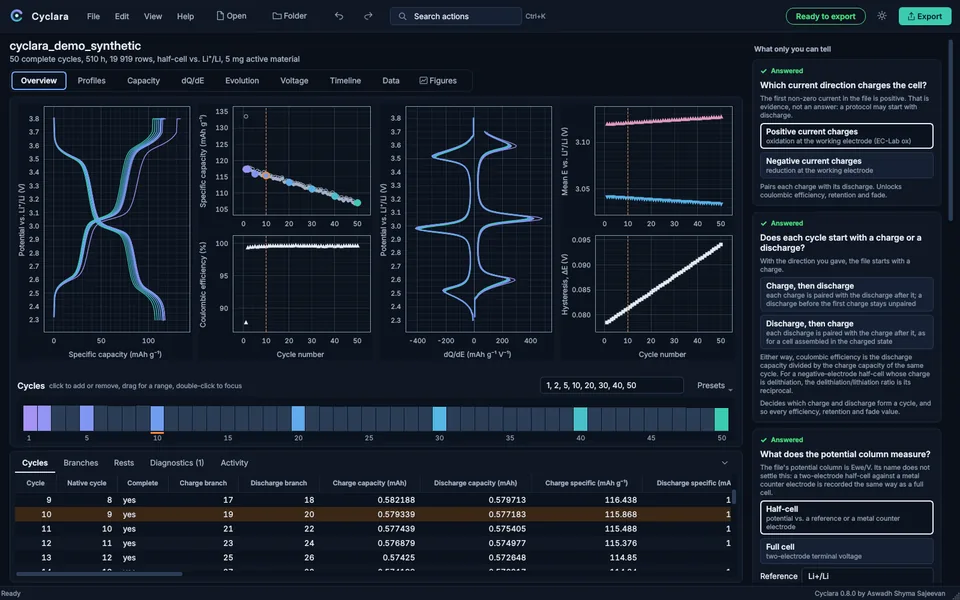This screenshot has height=600, width=960.
Task: Open the Branches table tab
Action: (81, 463)
